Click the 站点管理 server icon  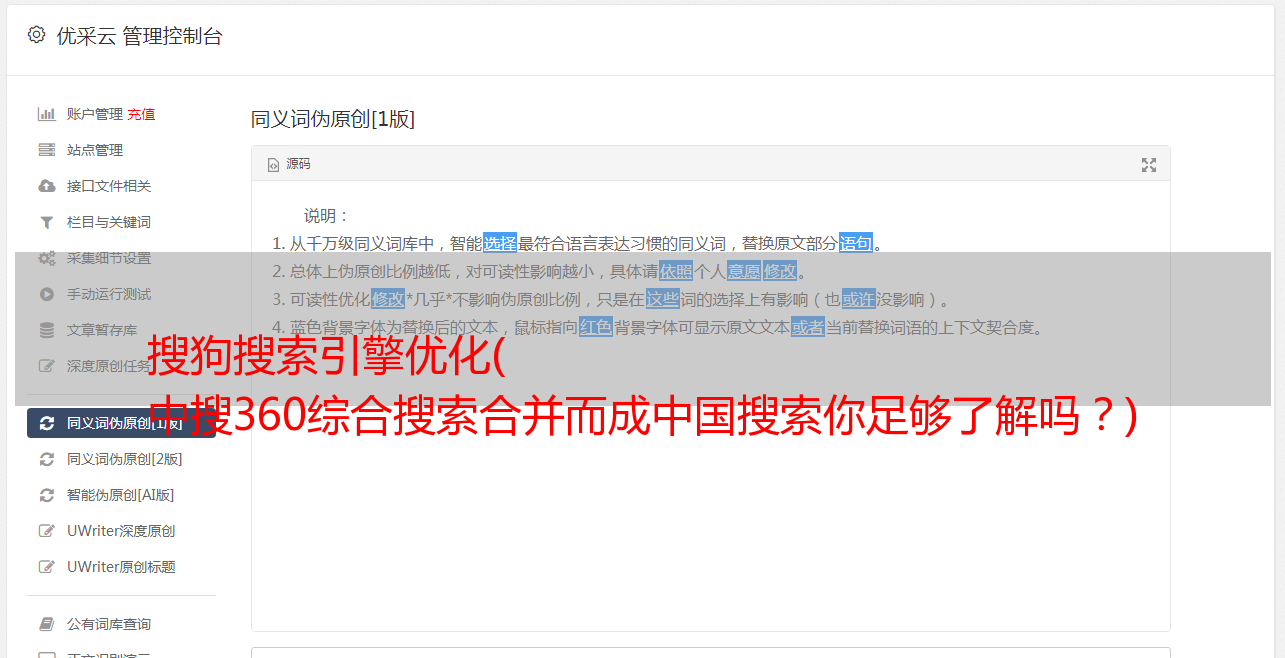click(x=46, y=150)
